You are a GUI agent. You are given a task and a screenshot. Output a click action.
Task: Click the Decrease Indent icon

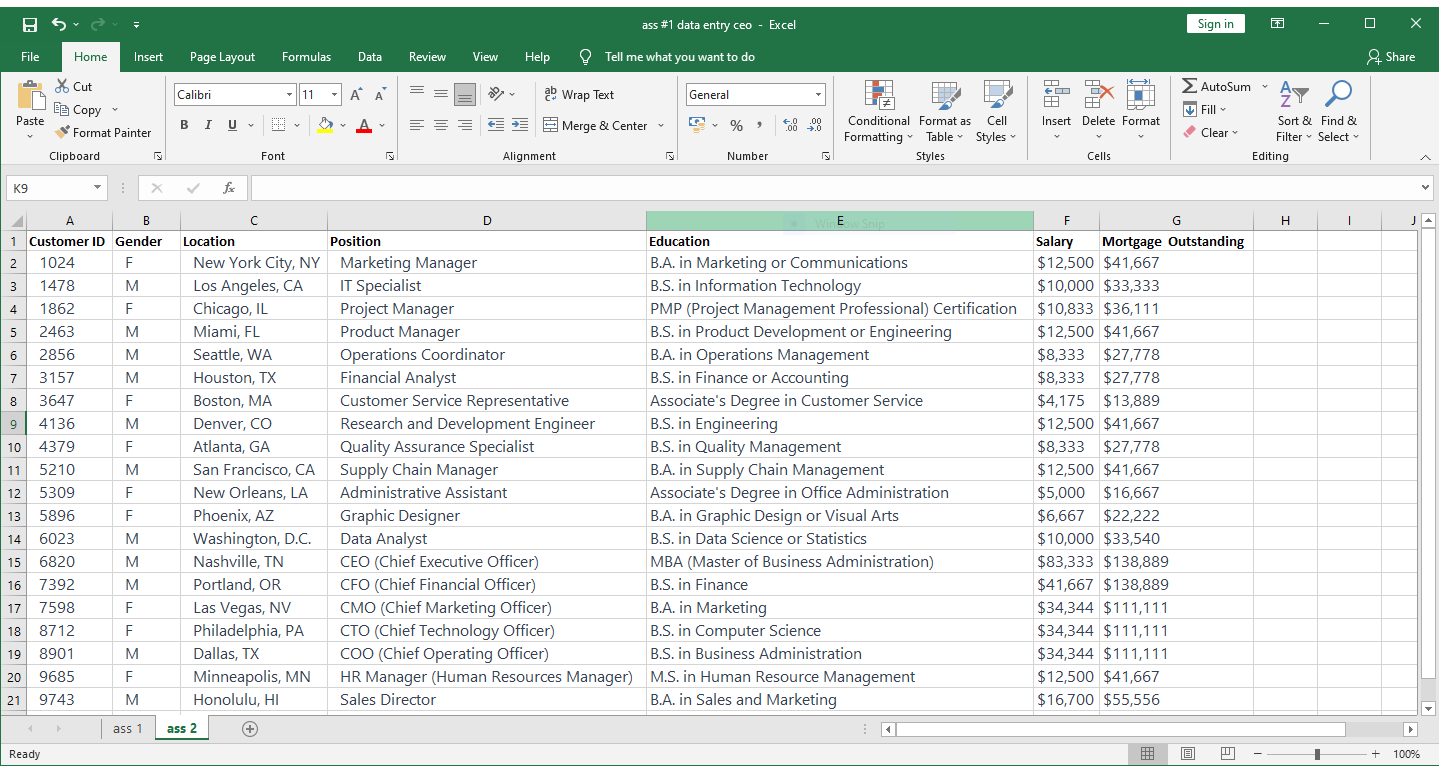[x=496, y=125]
